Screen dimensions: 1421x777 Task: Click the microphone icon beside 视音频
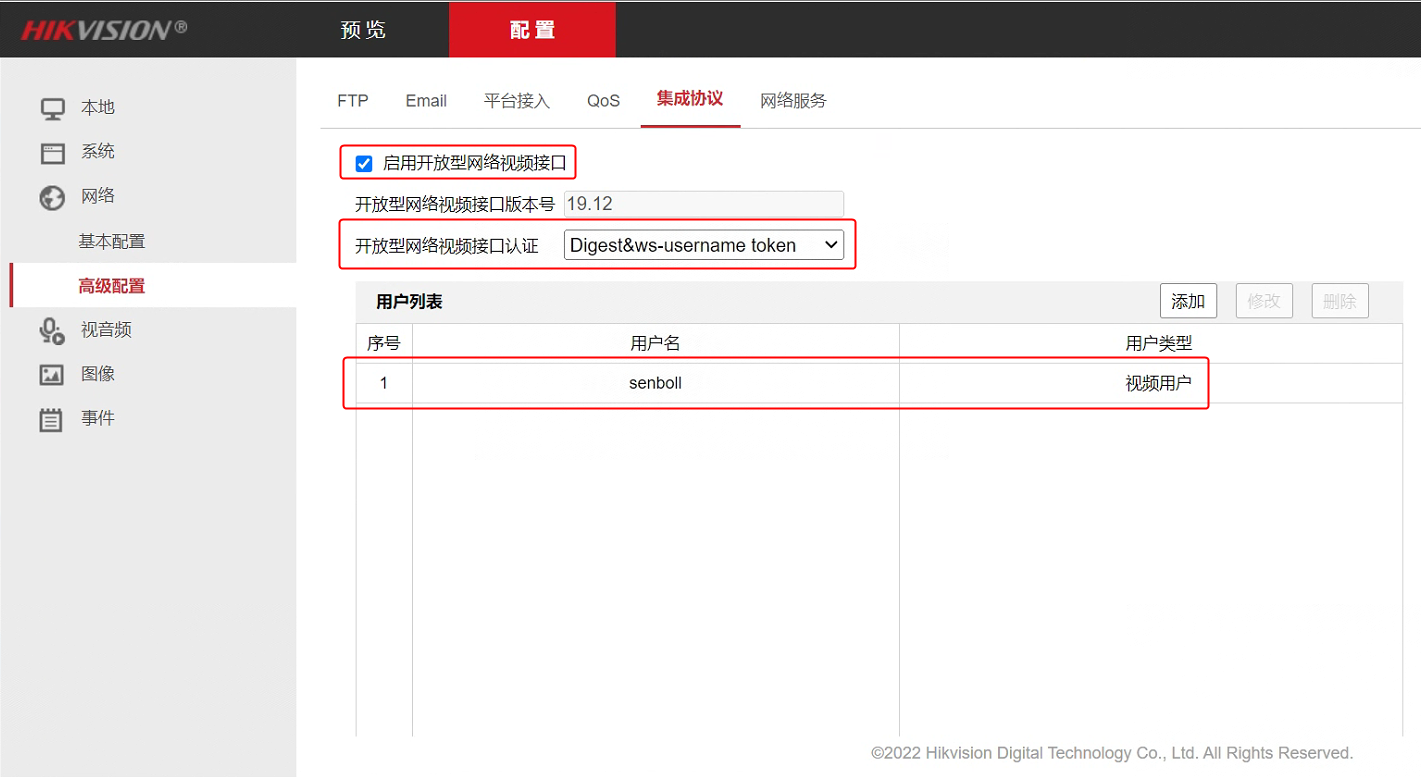pos(52,330)
